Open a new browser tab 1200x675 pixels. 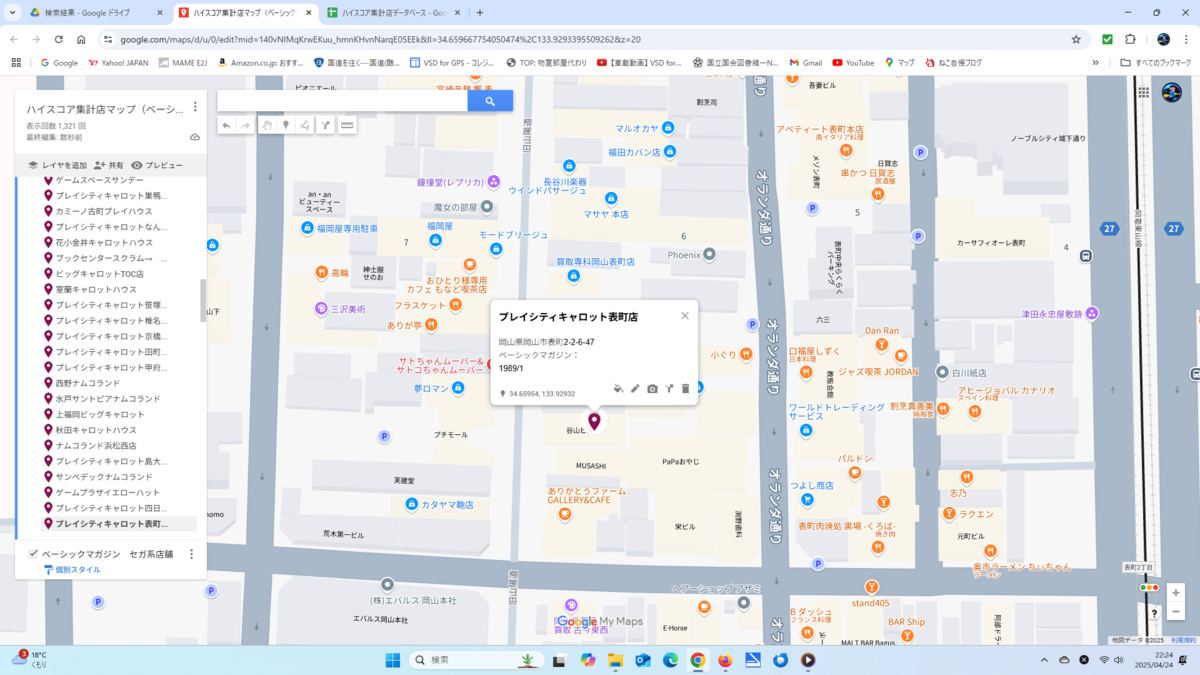480,13
